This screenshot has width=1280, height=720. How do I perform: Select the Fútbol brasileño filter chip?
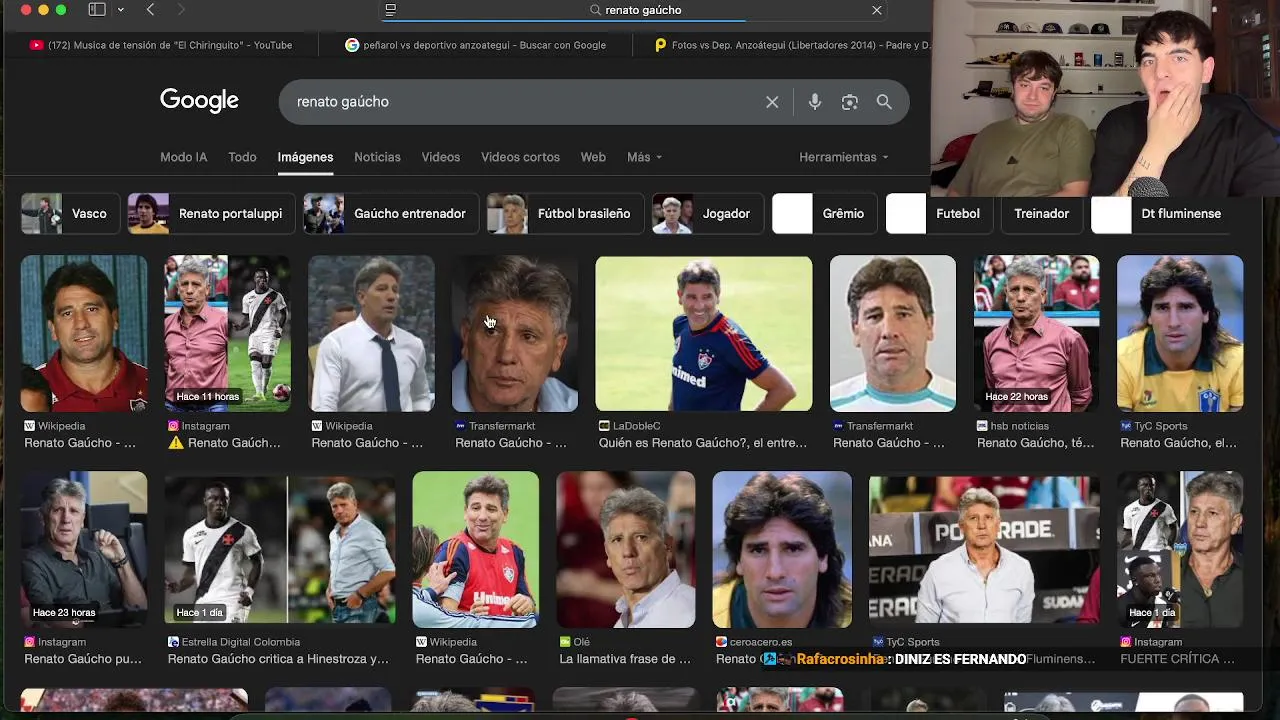point(565,213)
